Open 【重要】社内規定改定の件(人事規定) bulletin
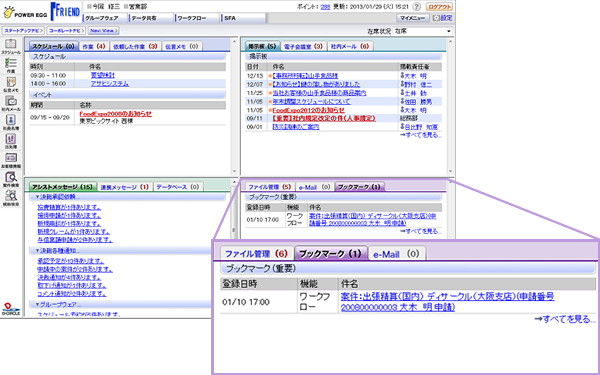Image resolution: width=600 pixels, height=375 pixels. click(323, 119)
